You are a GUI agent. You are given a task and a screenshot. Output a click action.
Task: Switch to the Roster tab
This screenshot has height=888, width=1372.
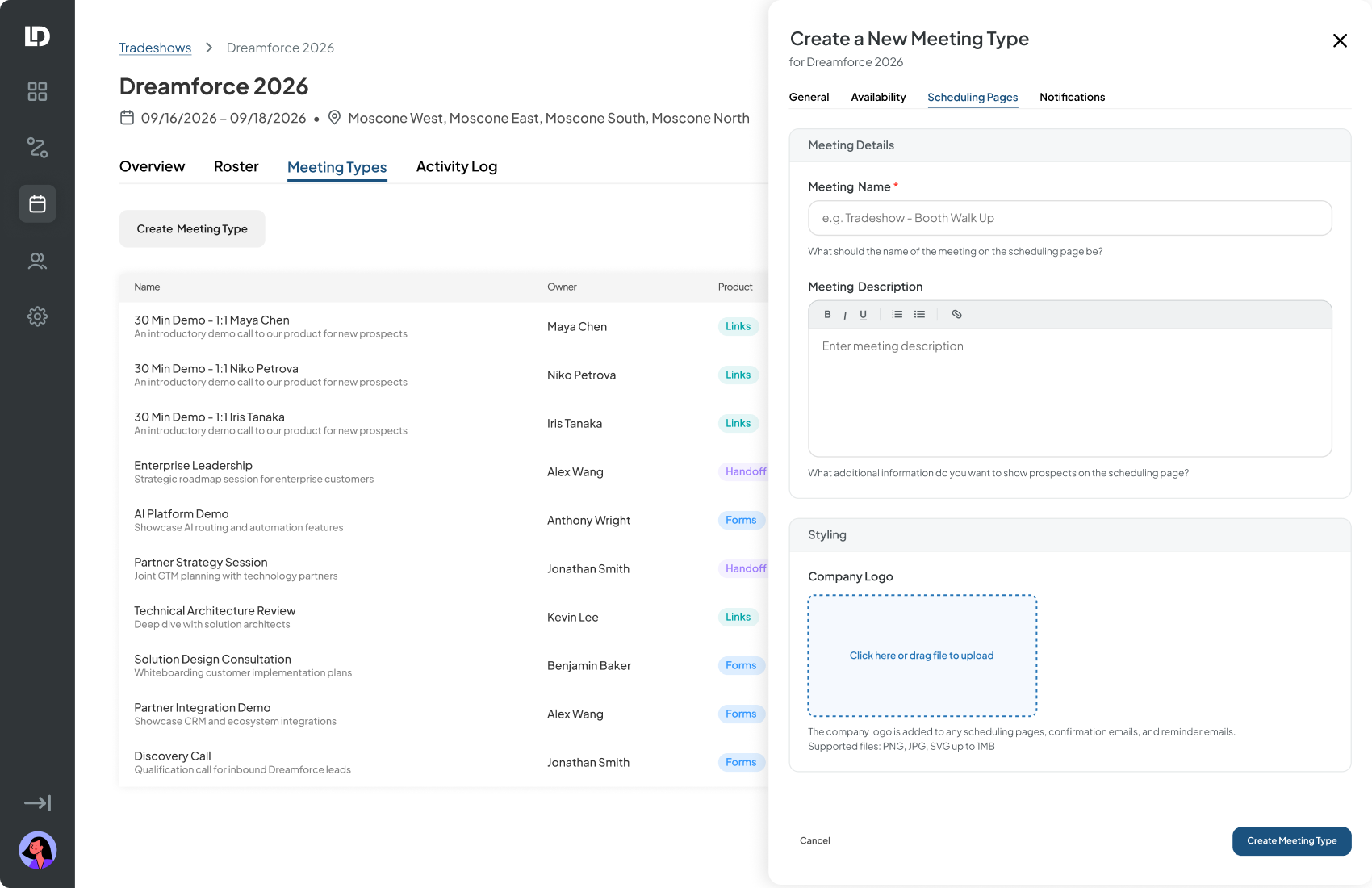[236, 166]
